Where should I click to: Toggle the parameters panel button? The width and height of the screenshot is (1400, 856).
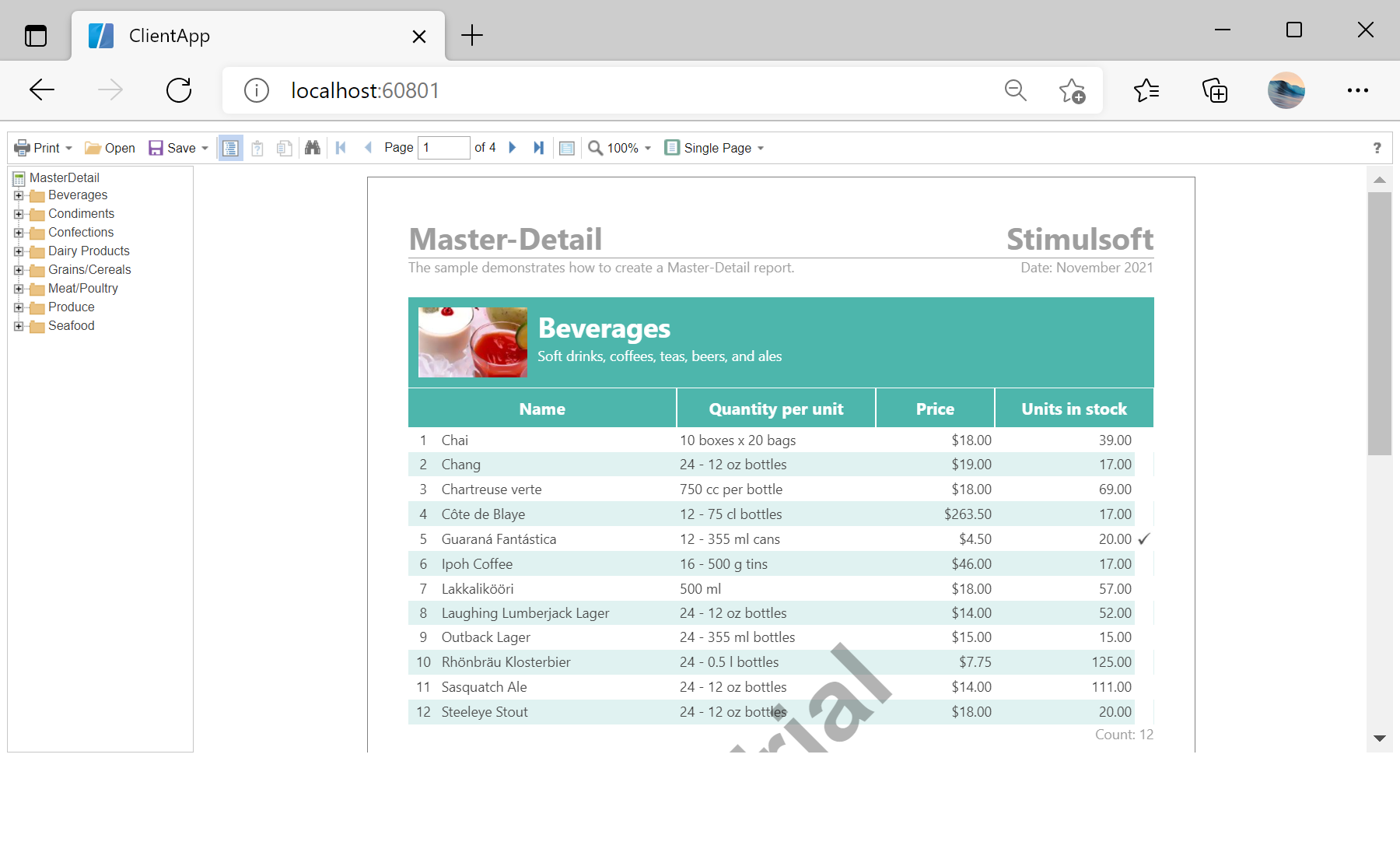point(257,148)
